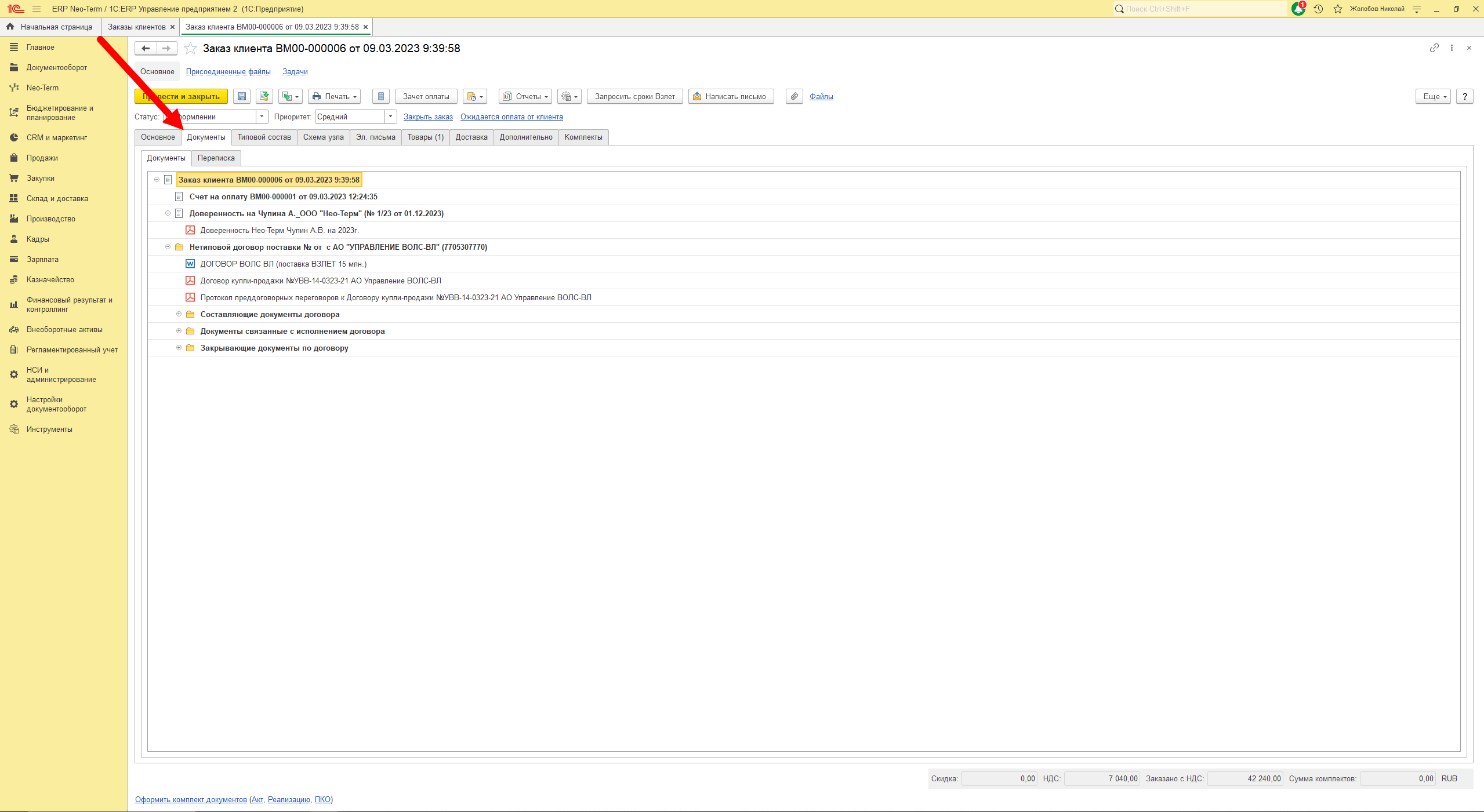The image size is (1484, 812).
Task: Open the Neo-Term section in sidebar
Action: (x=42, y=88)
